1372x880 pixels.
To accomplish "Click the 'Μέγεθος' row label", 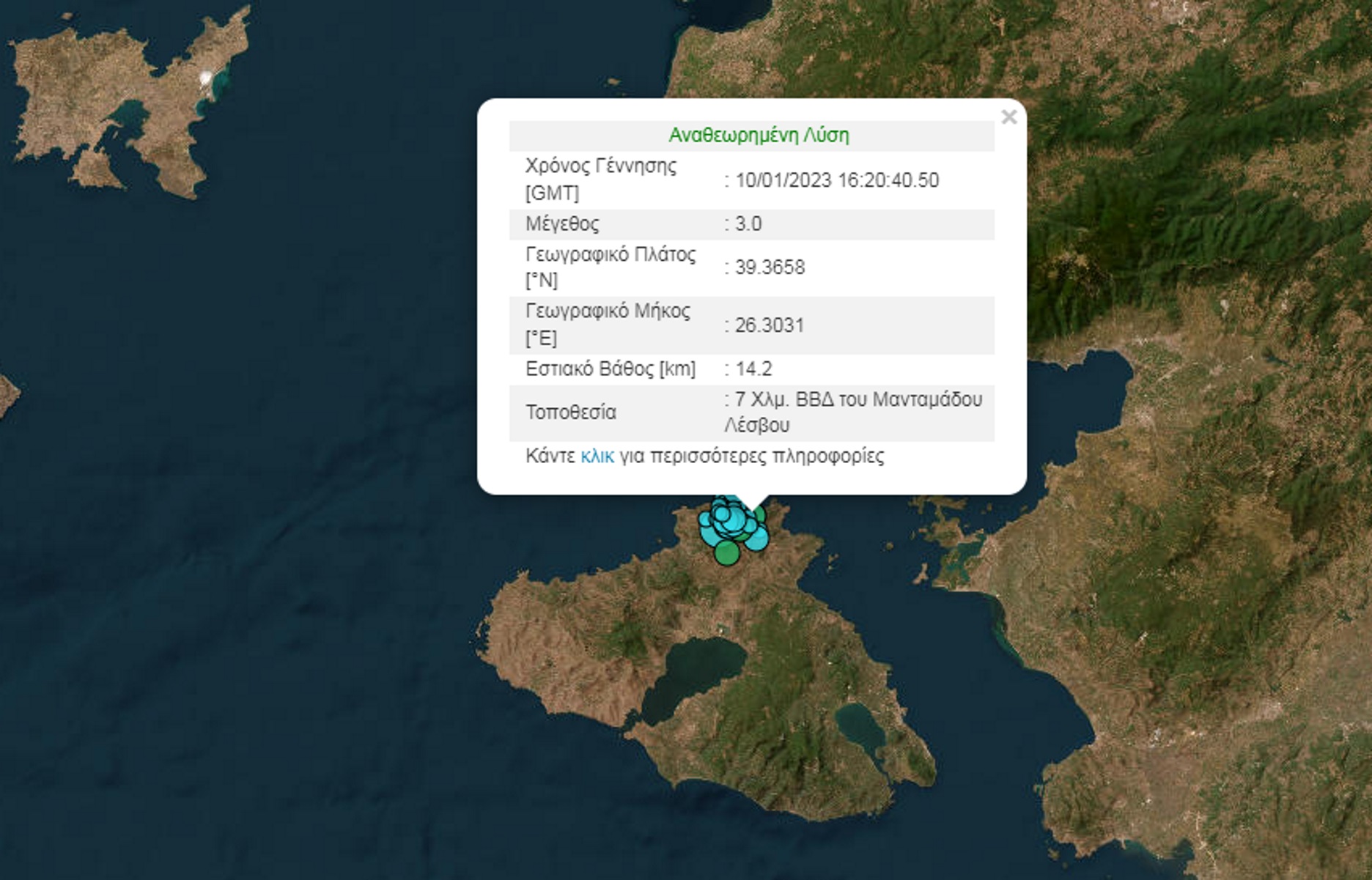I will [x=562, y=224].
